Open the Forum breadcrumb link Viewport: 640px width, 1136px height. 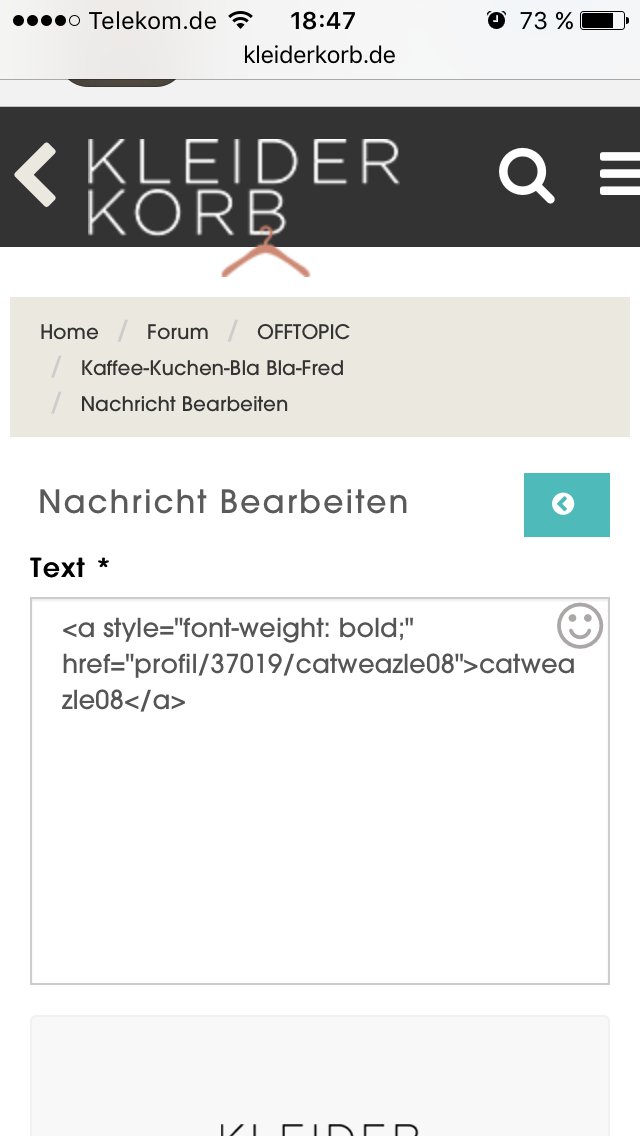177,332
